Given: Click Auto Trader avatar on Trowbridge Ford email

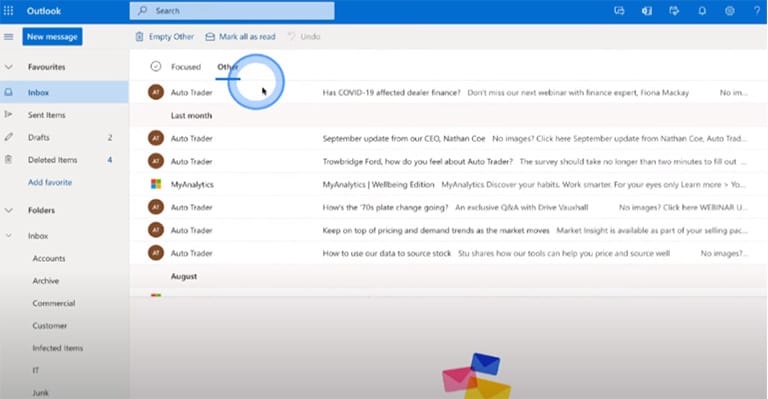Looking at the screenshot, I should [156, 161].
